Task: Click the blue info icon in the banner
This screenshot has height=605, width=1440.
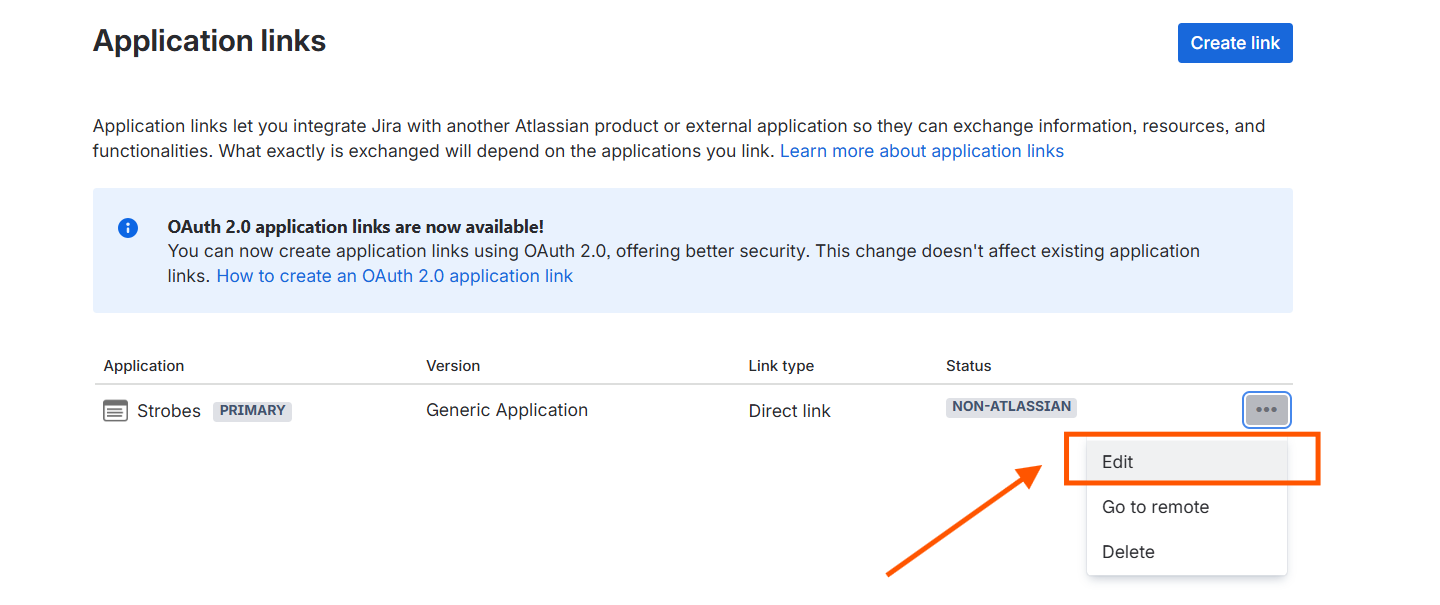Action: click(128, 228)
